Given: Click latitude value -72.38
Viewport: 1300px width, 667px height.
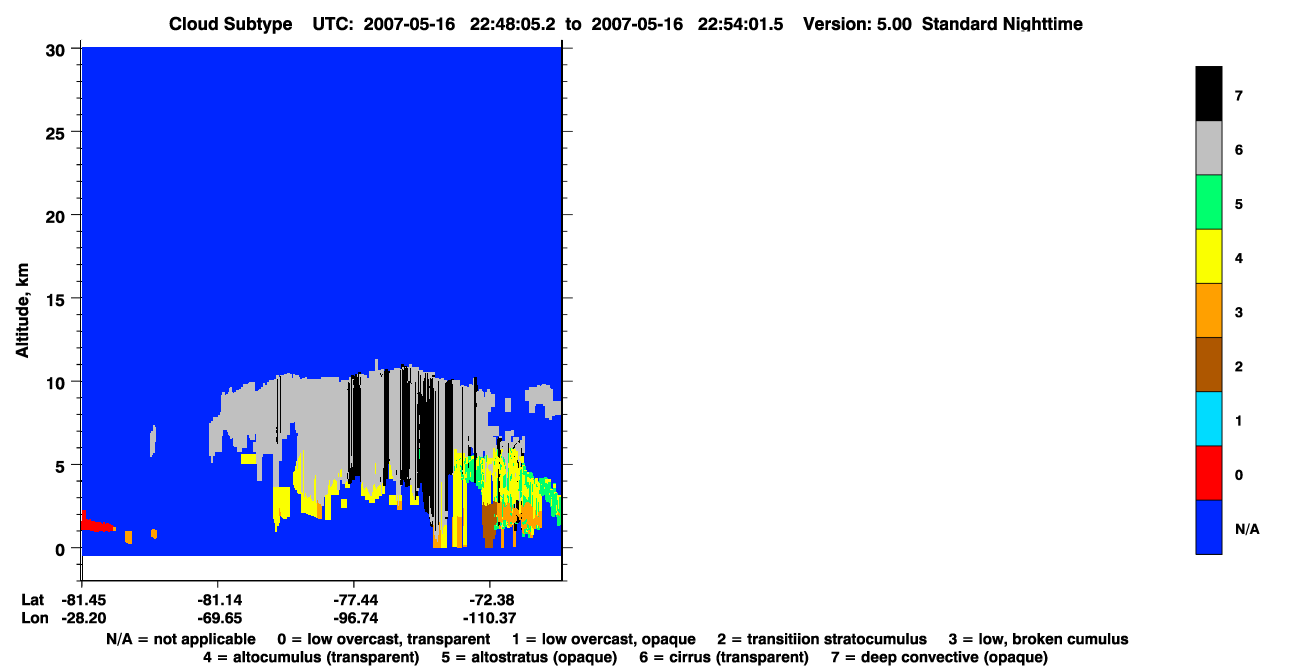Looking at the screenshot, I should [x=490, y=600].
